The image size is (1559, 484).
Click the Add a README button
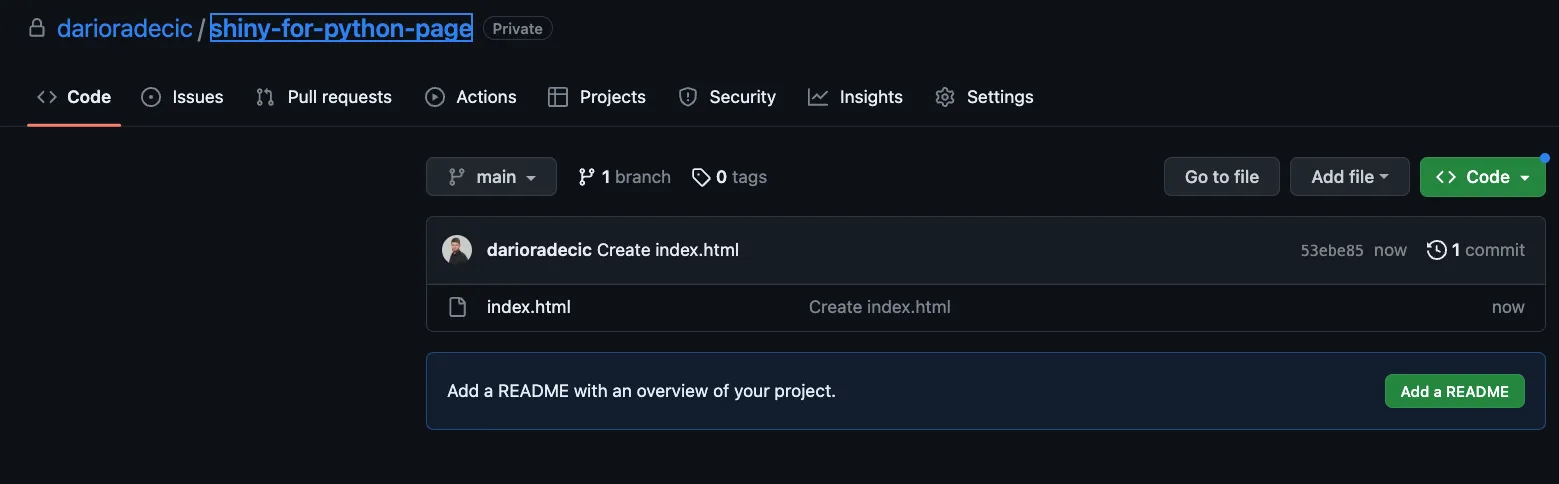pyautogui.click(x=1454, y=391)
